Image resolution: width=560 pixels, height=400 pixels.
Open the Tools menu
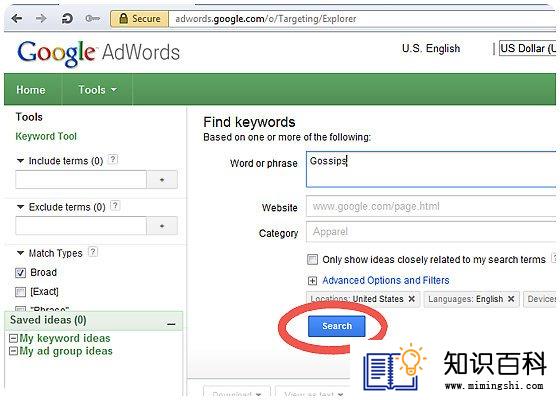click(x=98, y=90)
